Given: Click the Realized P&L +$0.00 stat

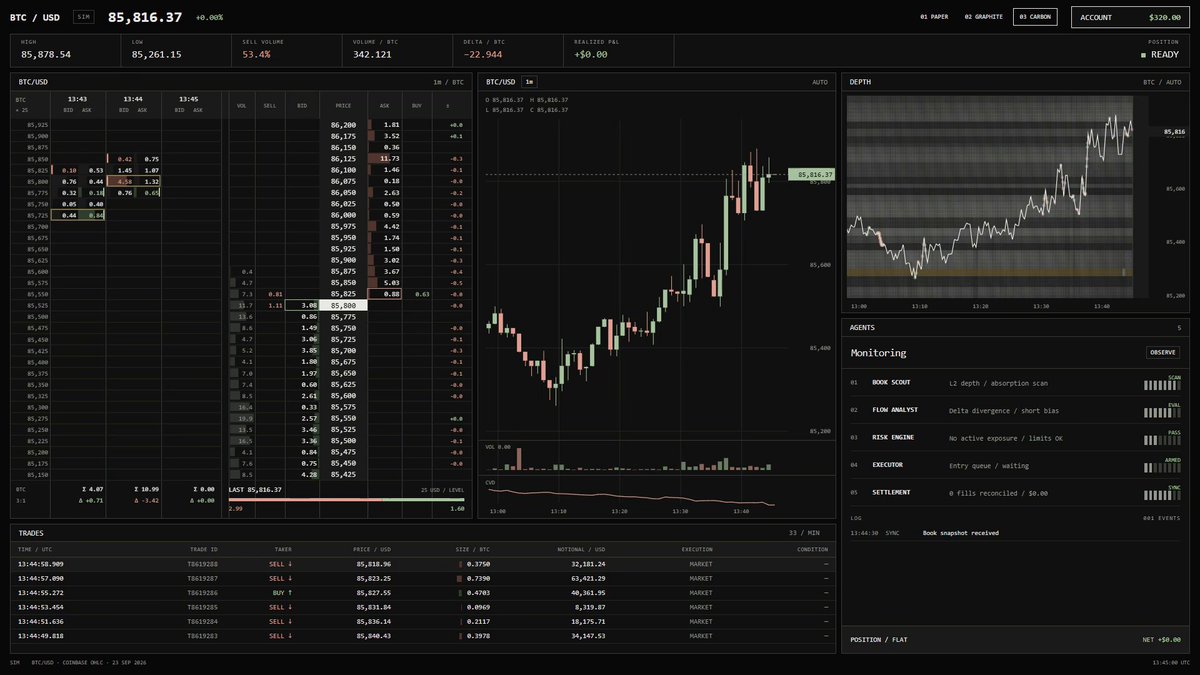Looking at the screenshot, I should coord(619,50).
